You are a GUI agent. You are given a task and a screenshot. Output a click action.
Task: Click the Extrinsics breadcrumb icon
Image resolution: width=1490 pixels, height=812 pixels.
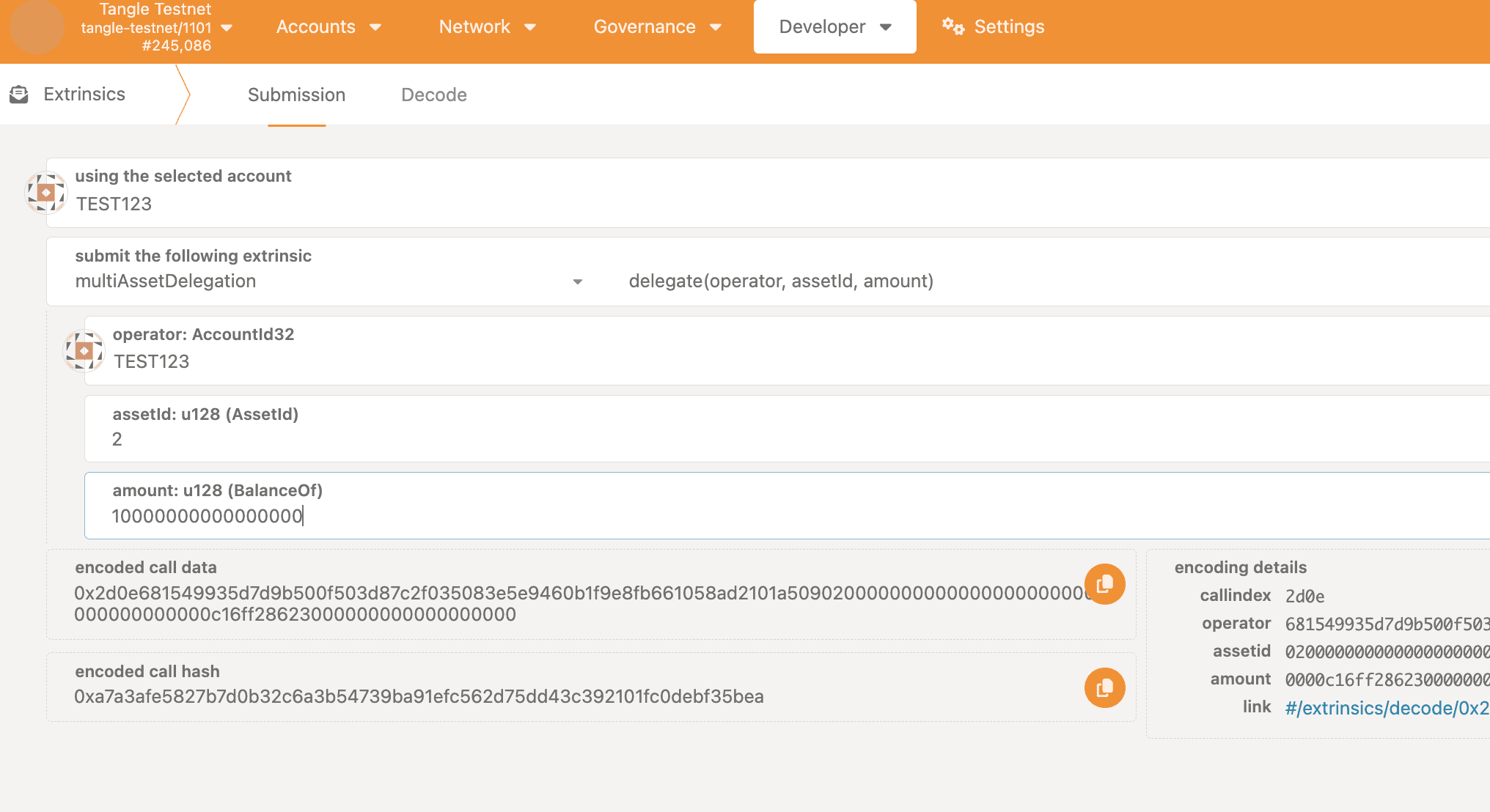[x=18, y=94]
